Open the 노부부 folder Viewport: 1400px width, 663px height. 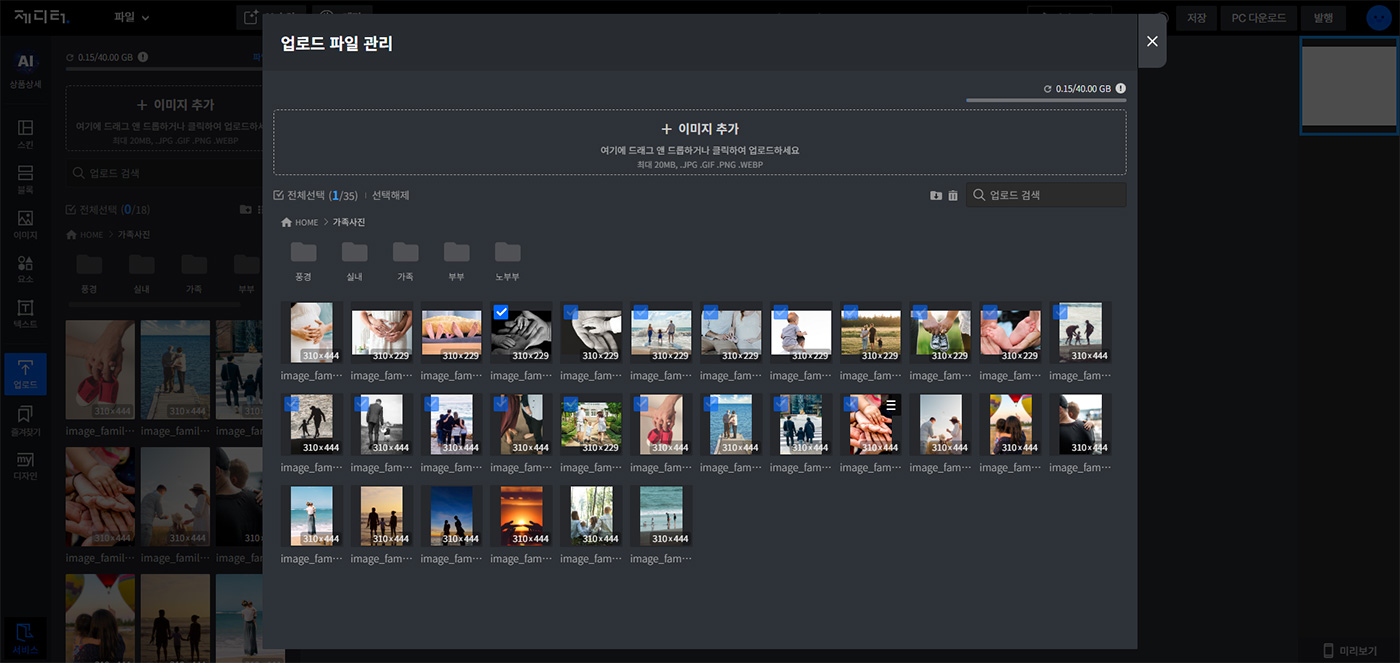507,258
